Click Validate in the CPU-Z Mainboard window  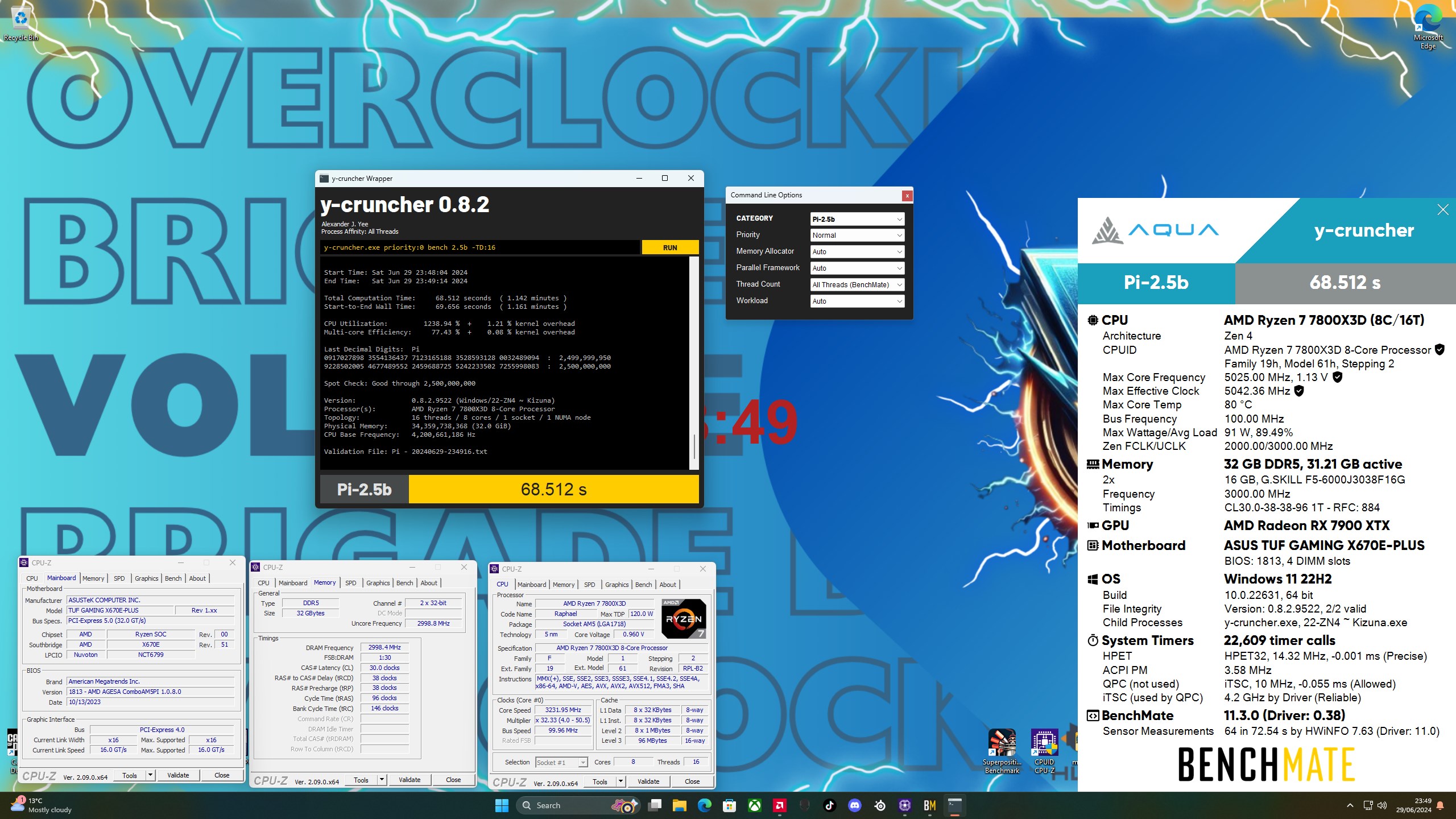pyautogui.click(x=178, y=775)
